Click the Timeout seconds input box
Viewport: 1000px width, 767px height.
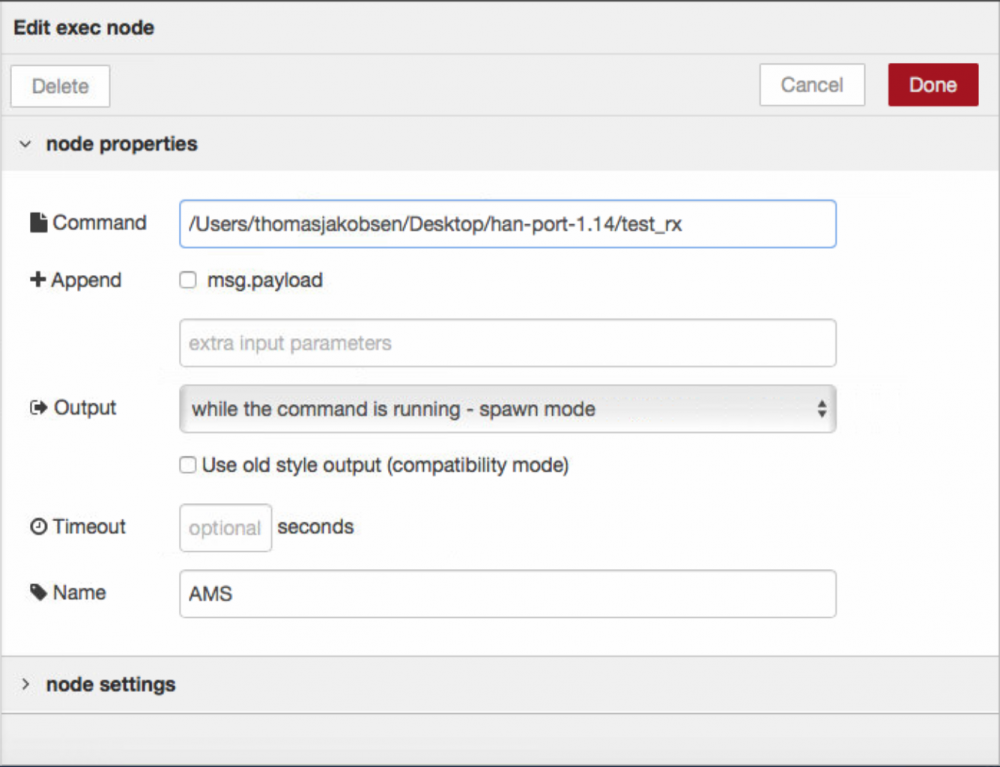click(x=225, y=528)
